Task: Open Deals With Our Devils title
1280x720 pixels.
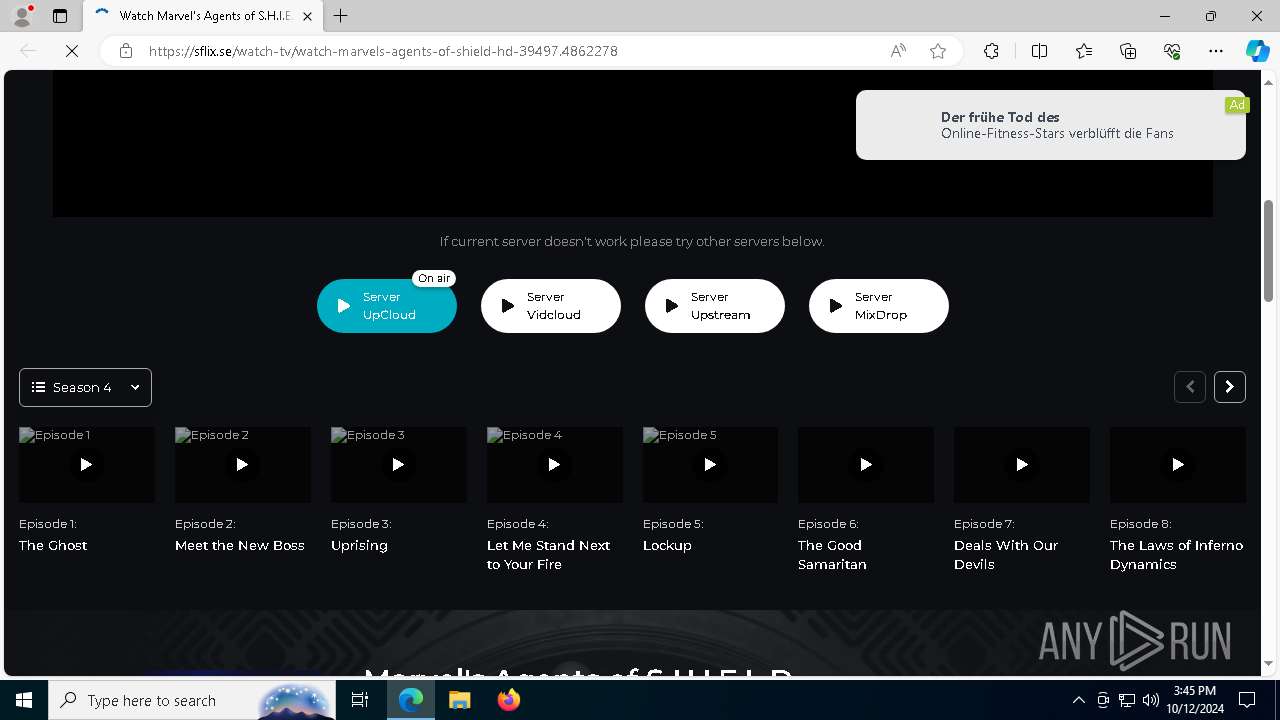Action: [x=1006, y=555]
